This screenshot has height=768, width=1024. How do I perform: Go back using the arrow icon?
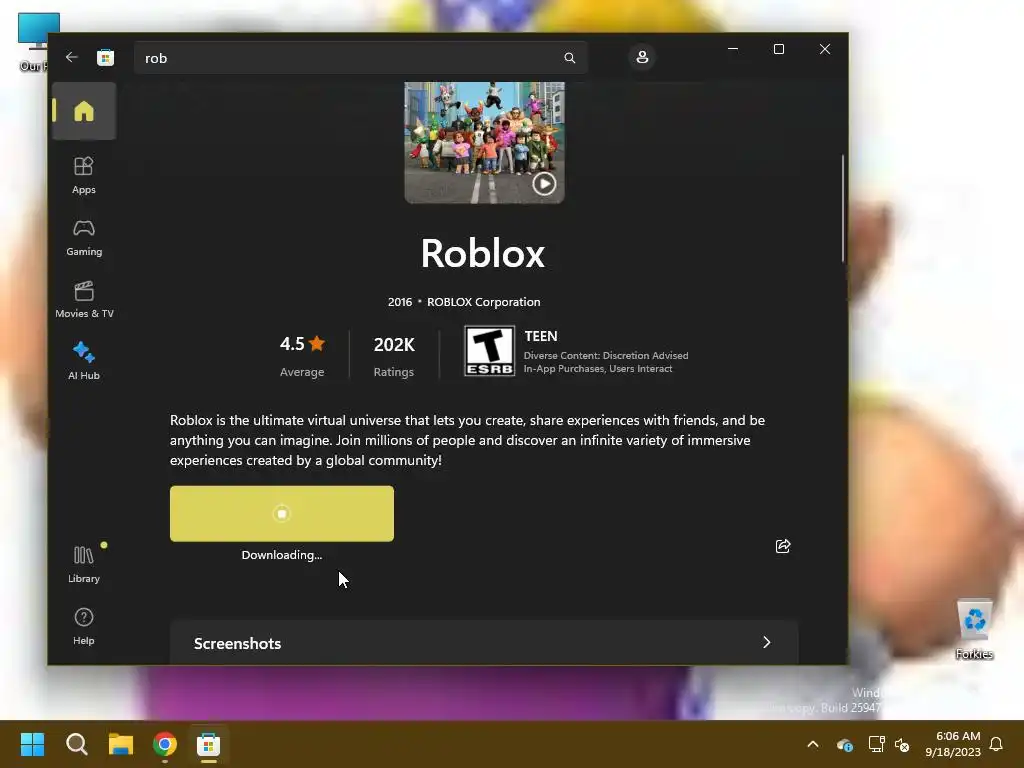pyautogui.click(x=71, y=57)
